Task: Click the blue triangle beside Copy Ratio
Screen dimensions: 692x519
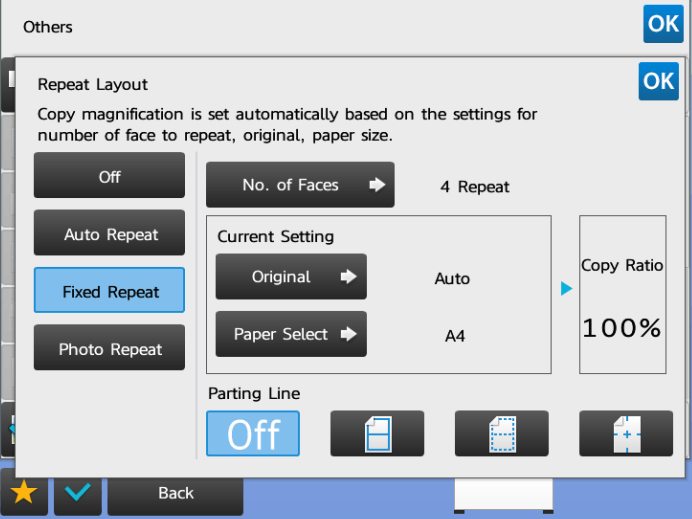Action: click(566, 289)
